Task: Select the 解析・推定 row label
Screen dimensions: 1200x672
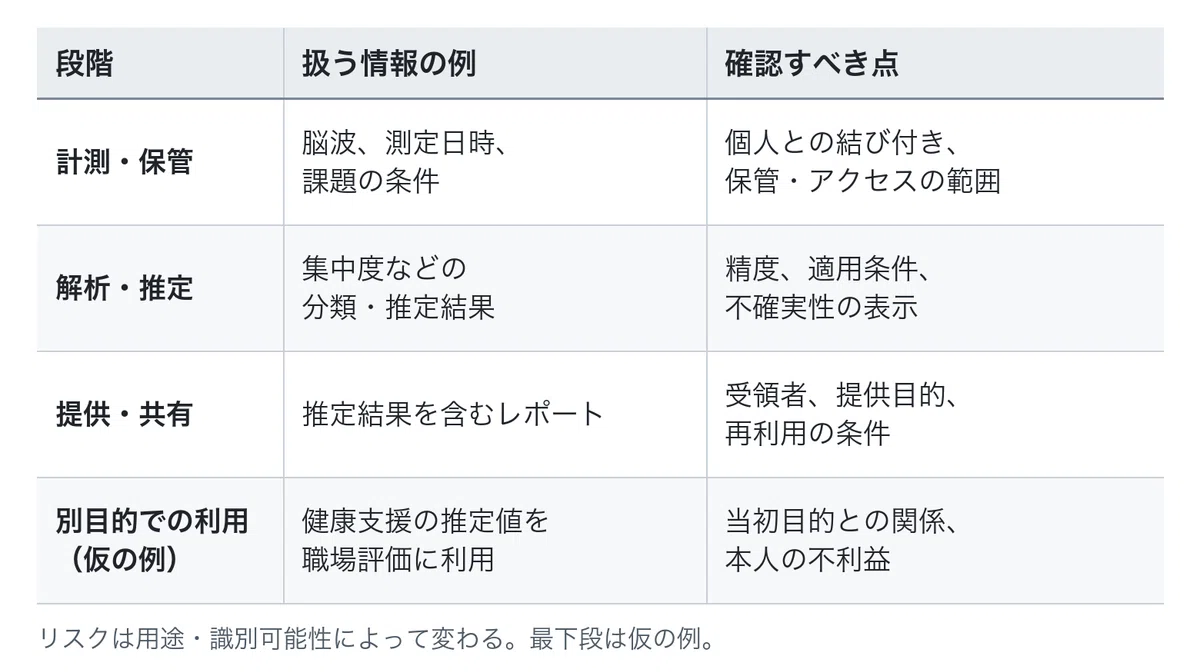Action: [124, 288]
